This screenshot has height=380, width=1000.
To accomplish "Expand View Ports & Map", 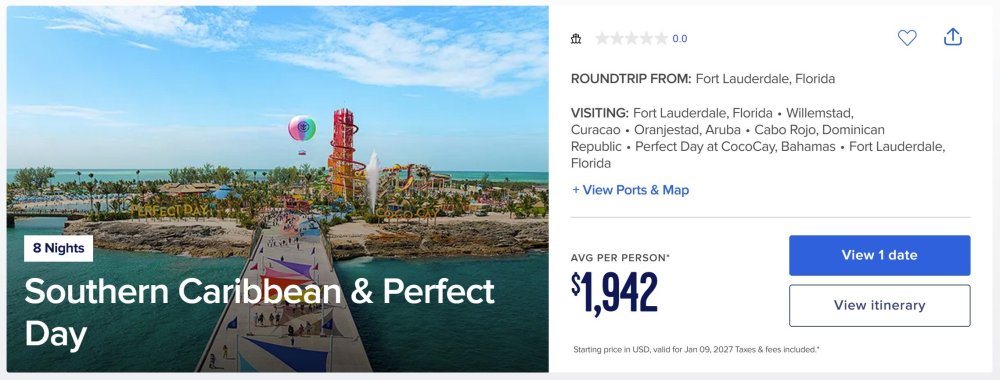I will 630,190.
